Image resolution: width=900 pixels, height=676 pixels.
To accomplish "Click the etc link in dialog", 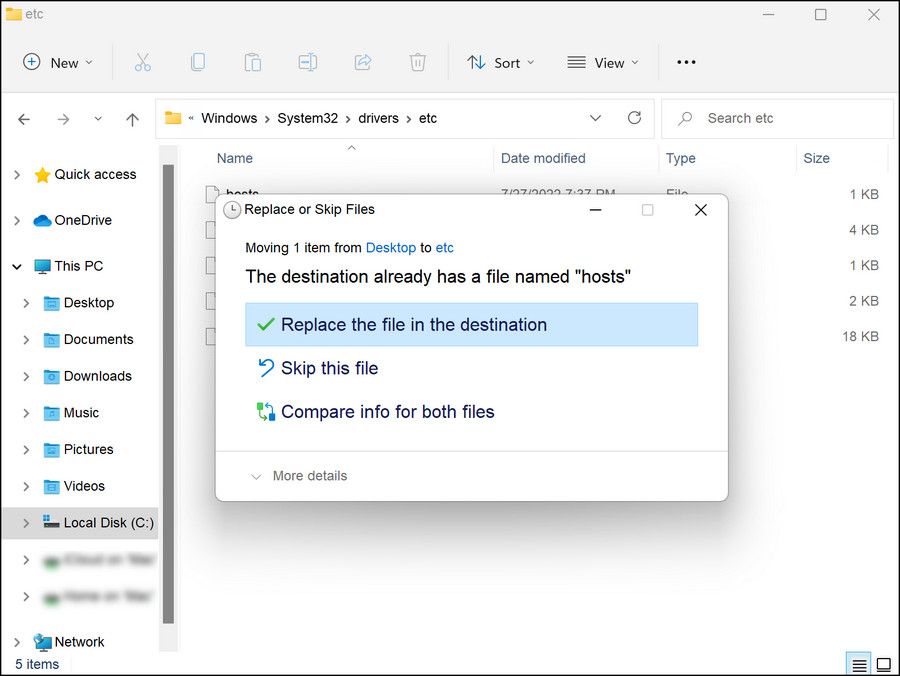I will point(444,248).
